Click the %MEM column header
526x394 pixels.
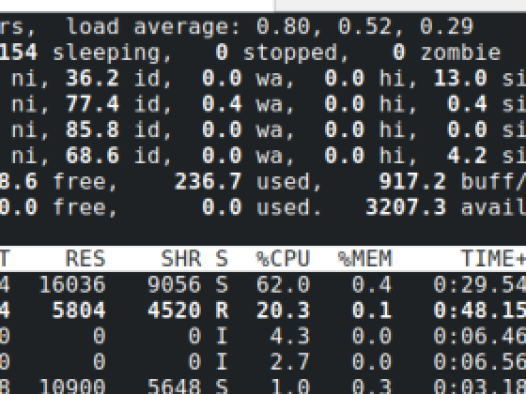pyautogui.click(x=365, y=259)
